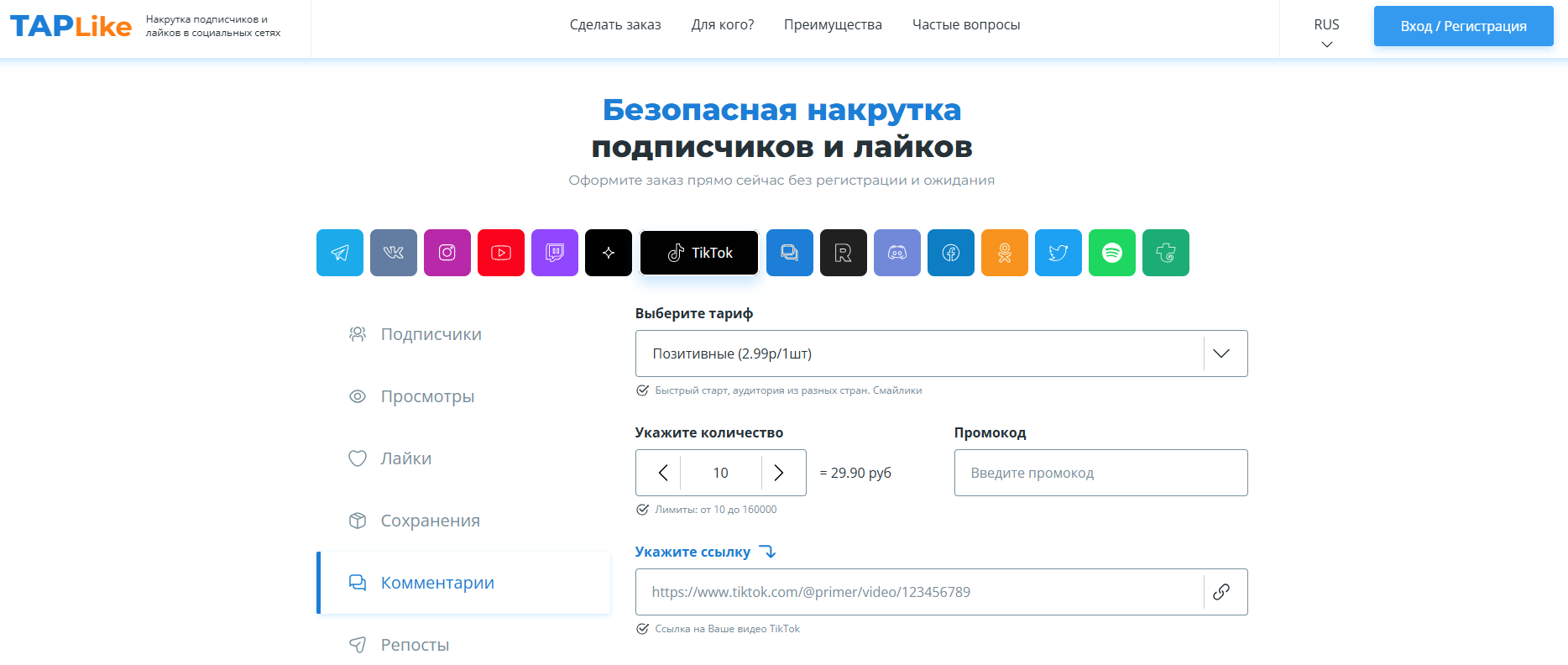This screenshot has height=665, width=1568.
Task: Click the Безопасная накрутка heading
Action: tap(781, 110)
